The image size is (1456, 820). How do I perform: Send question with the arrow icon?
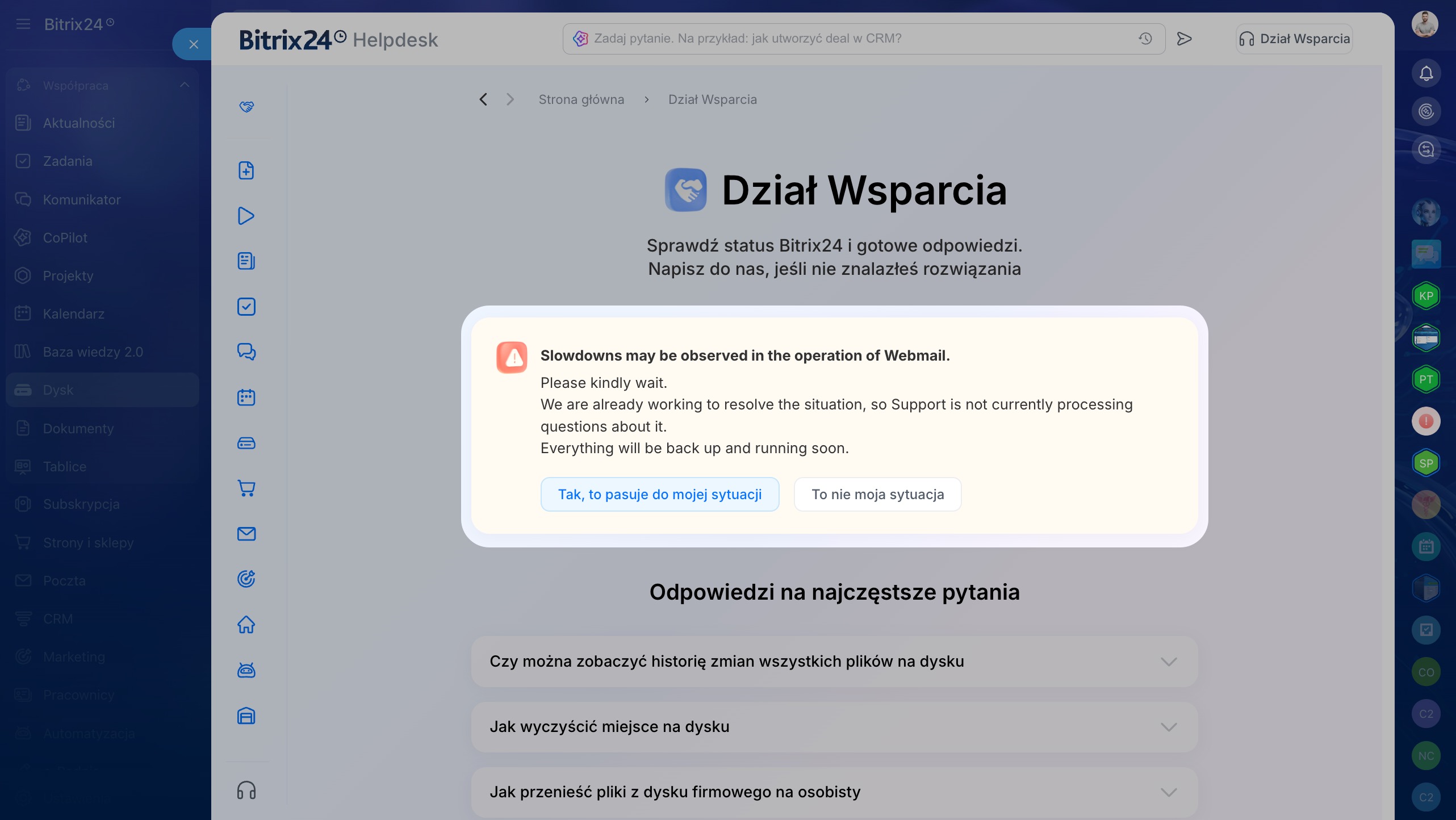pyautogui.click(x=1184, y=39)
